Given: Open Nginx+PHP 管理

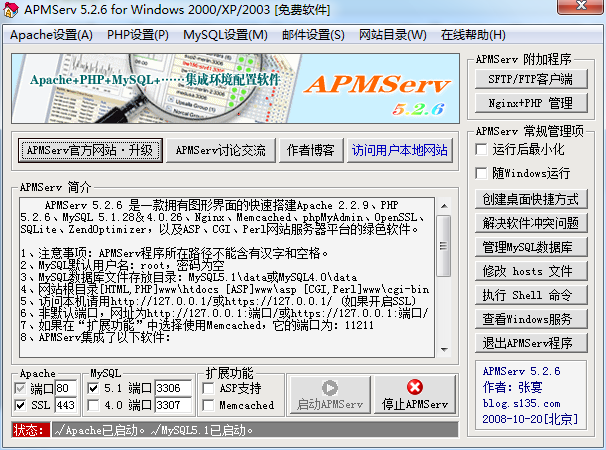Looking at the screenshot, I should 531,103.
